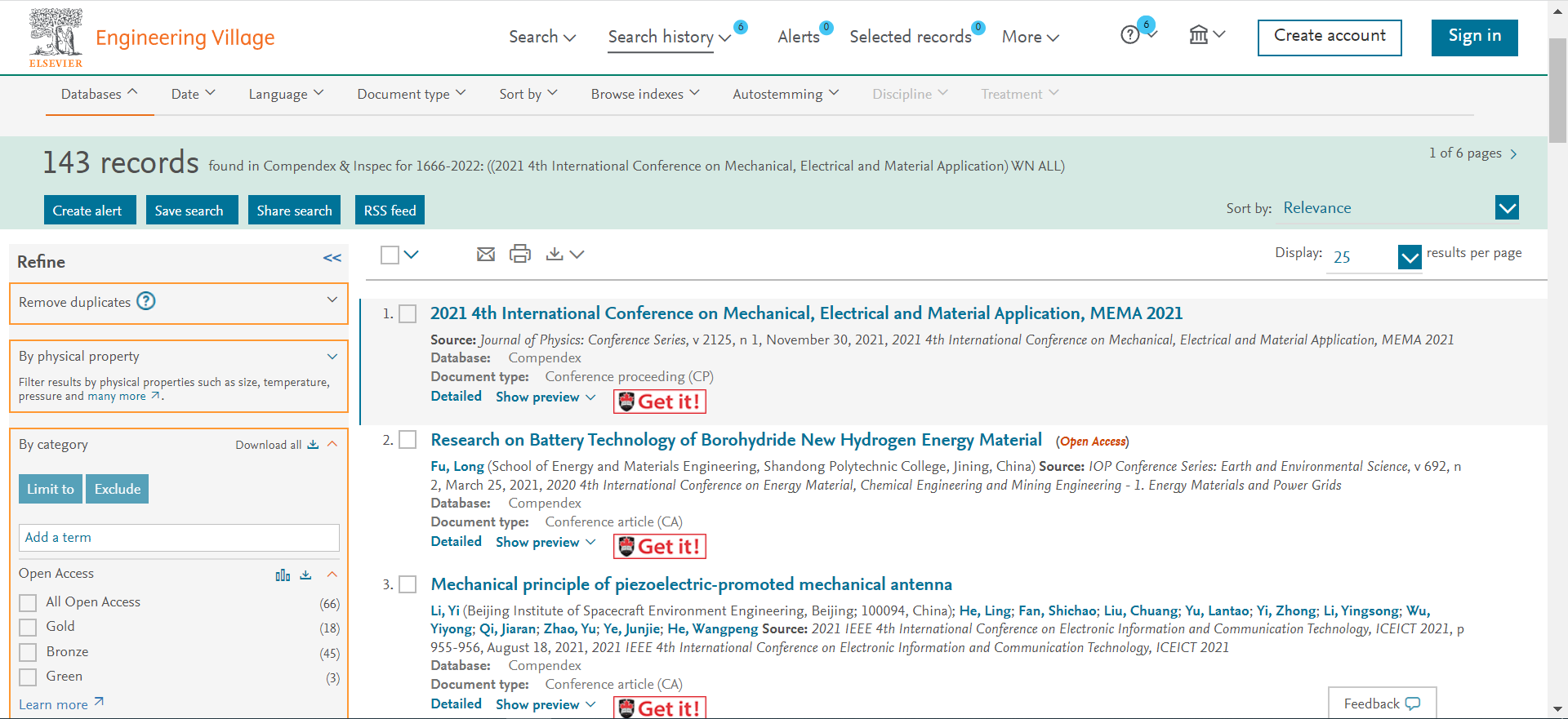1568x719 pixels.
Task: Go to next results page arrow
Action: tap(1513, 154)
